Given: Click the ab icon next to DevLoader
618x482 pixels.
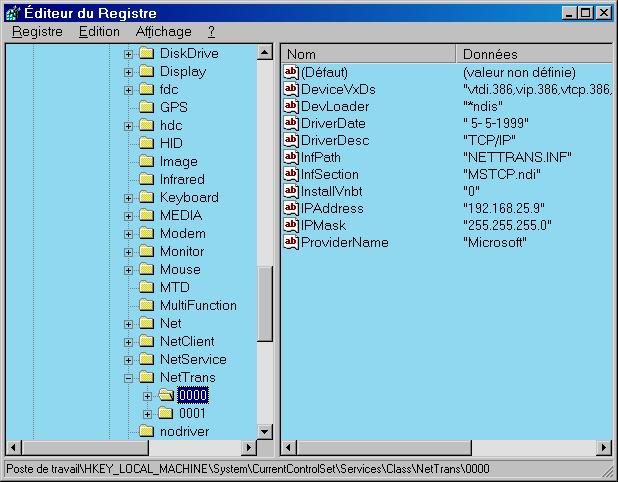Looking at the screenshot, I should click(x=291, y=106).
